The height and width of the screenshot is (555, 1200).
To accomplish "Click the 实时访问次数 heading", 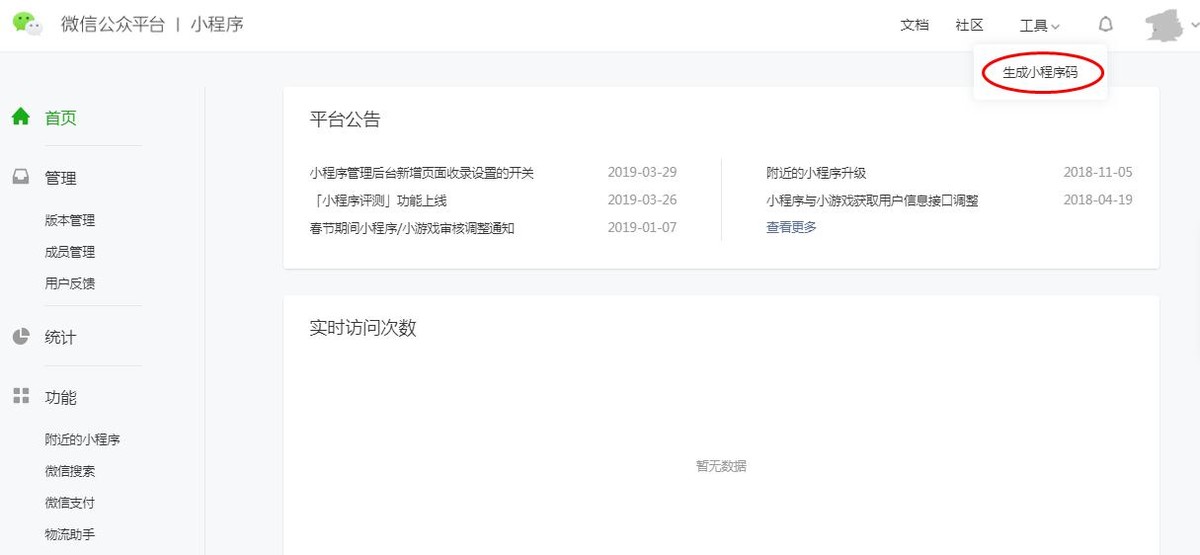I will [x=363, y=328].
